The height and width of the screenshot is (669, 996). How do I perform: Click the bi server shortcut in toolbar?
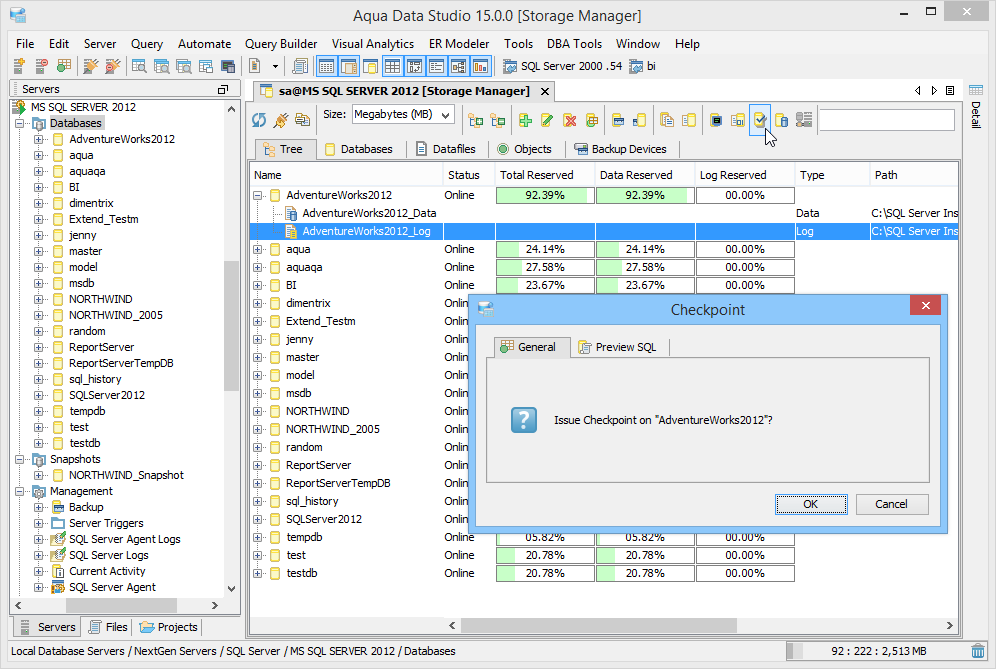pos(642,66)
